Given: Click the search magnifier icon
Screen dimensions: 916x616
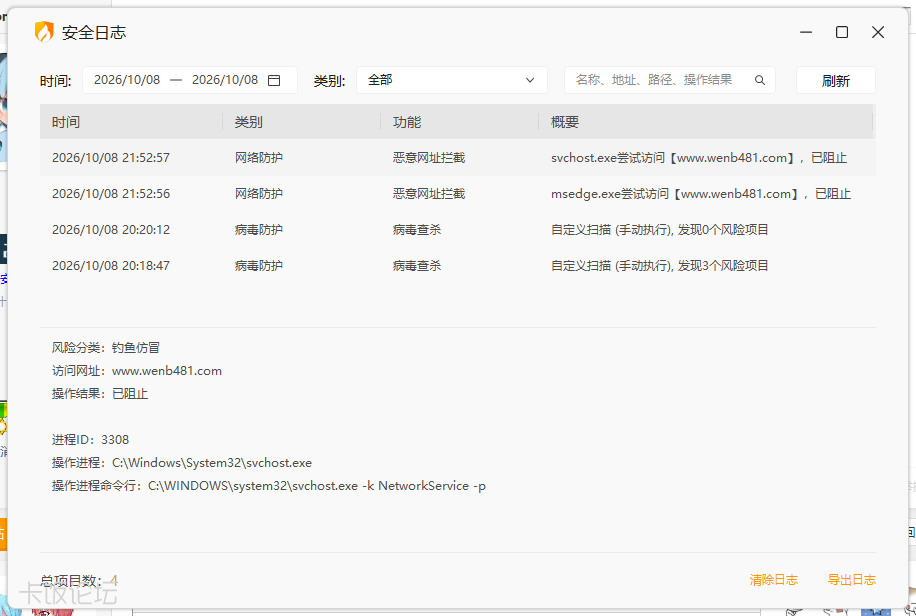Looking at the screenshot, I should pos(759,80).
